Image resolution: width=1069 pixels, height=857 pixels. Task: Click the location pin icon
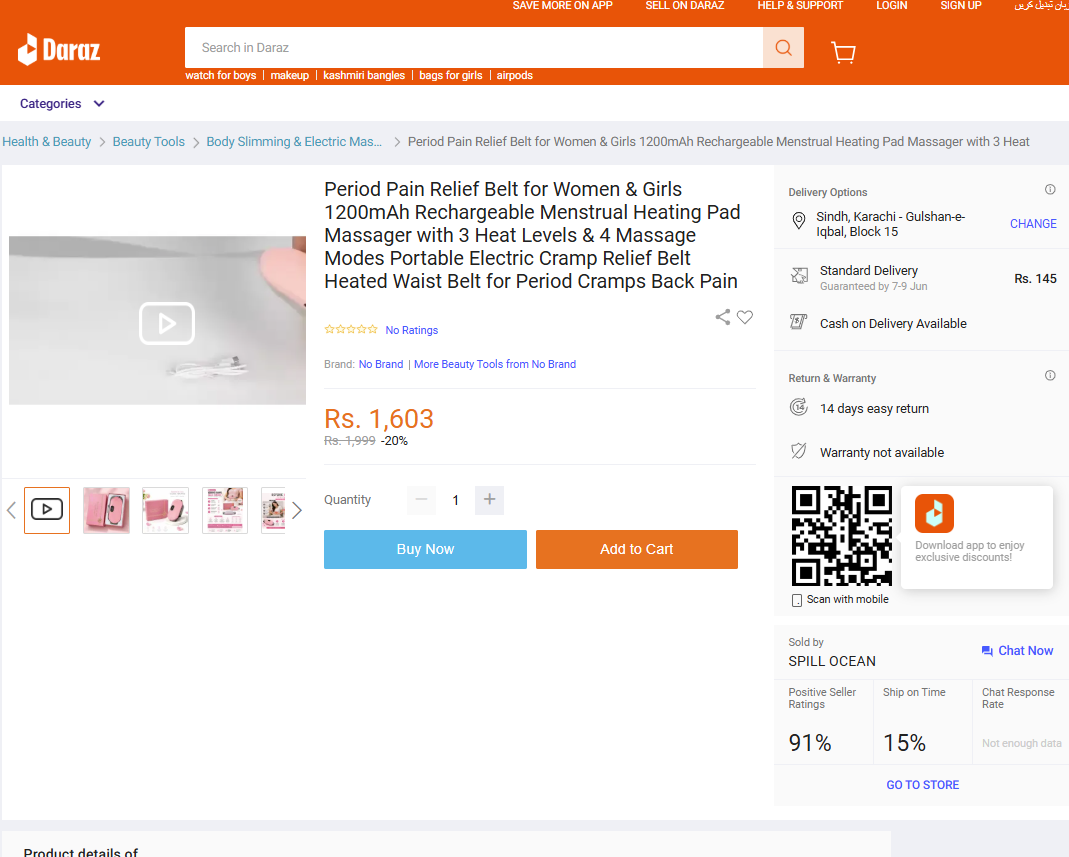(798, 221)
